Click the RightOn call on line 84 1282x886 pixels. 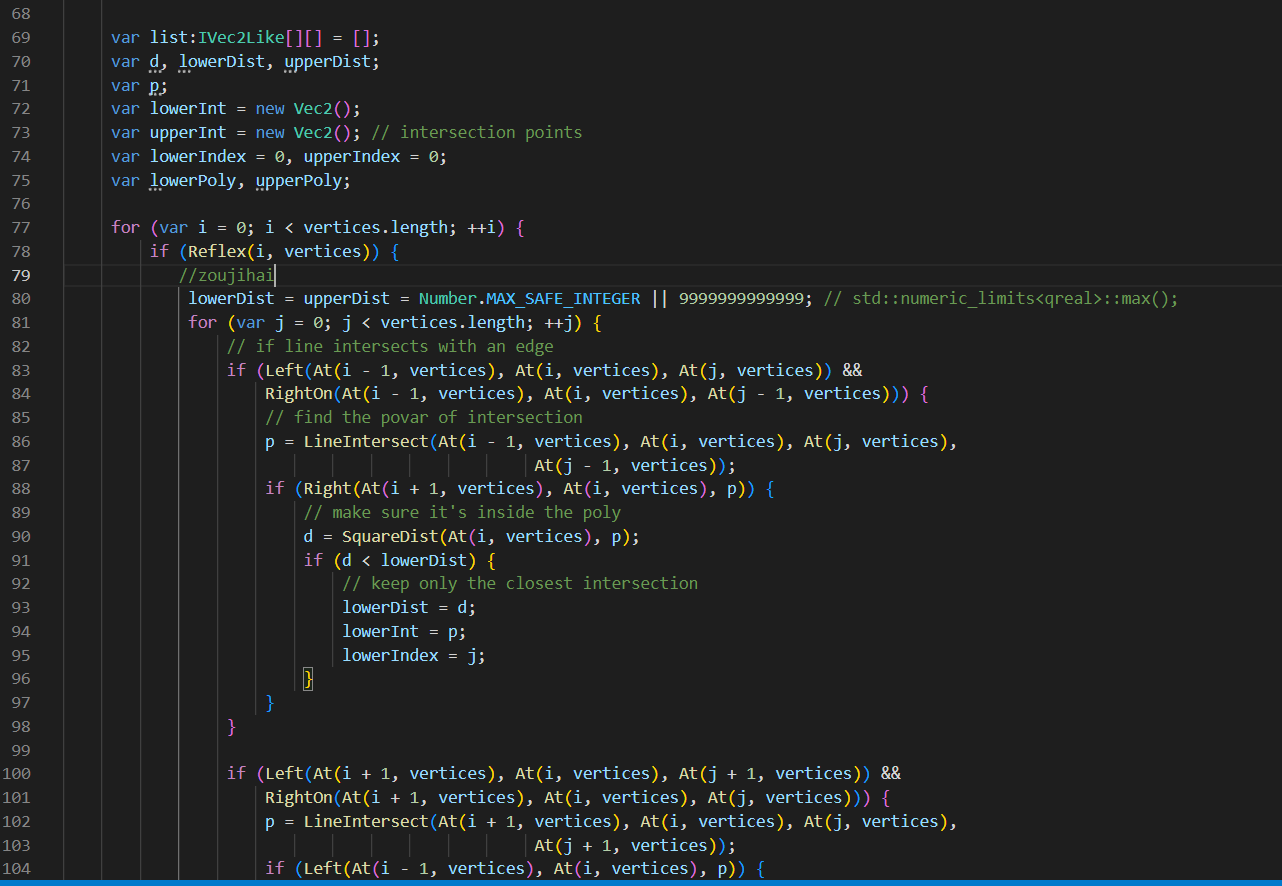point(299,394)
